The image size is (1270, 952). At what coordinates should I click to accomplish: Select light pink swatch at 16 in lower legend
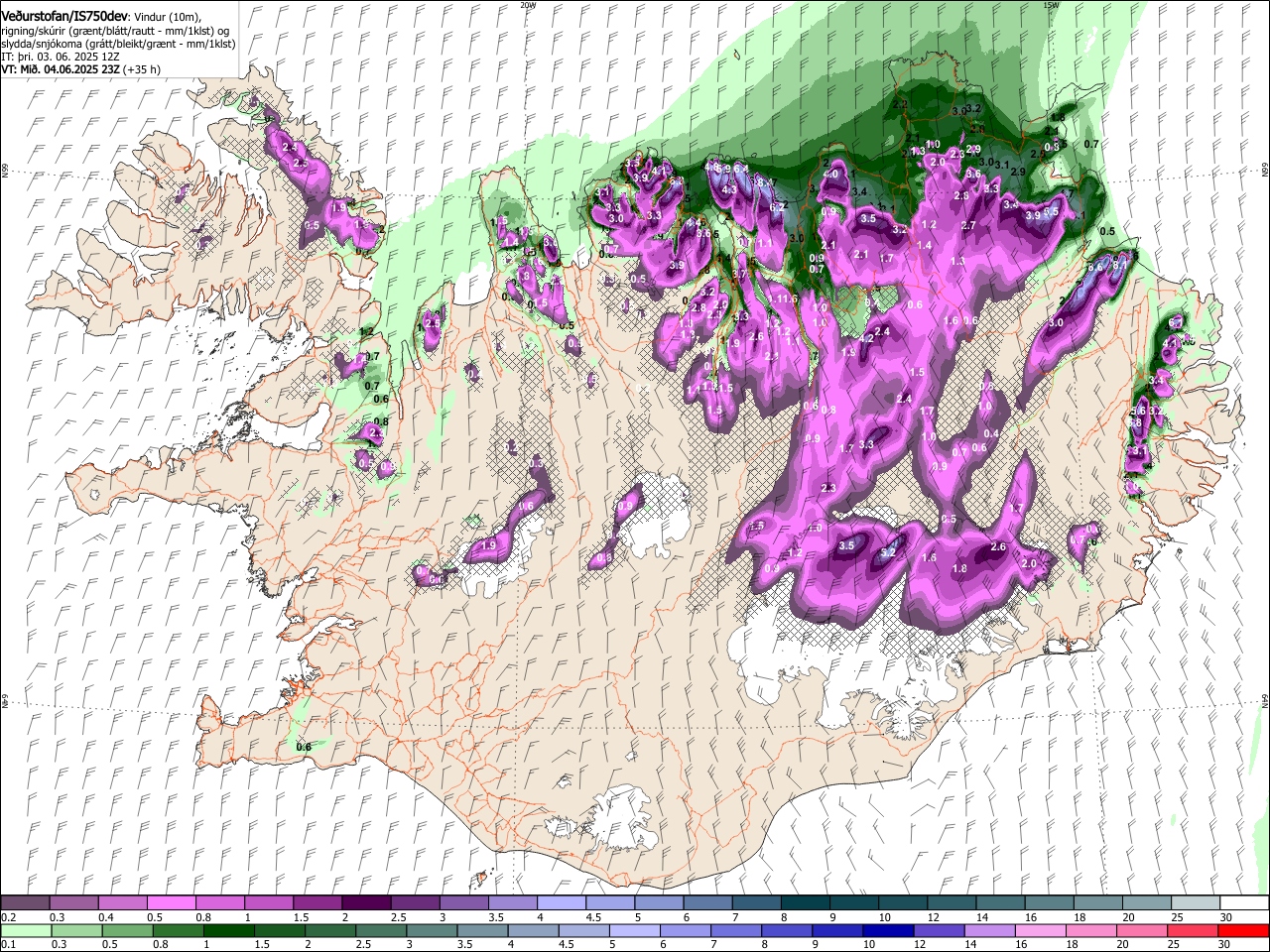pos(1040,930)
